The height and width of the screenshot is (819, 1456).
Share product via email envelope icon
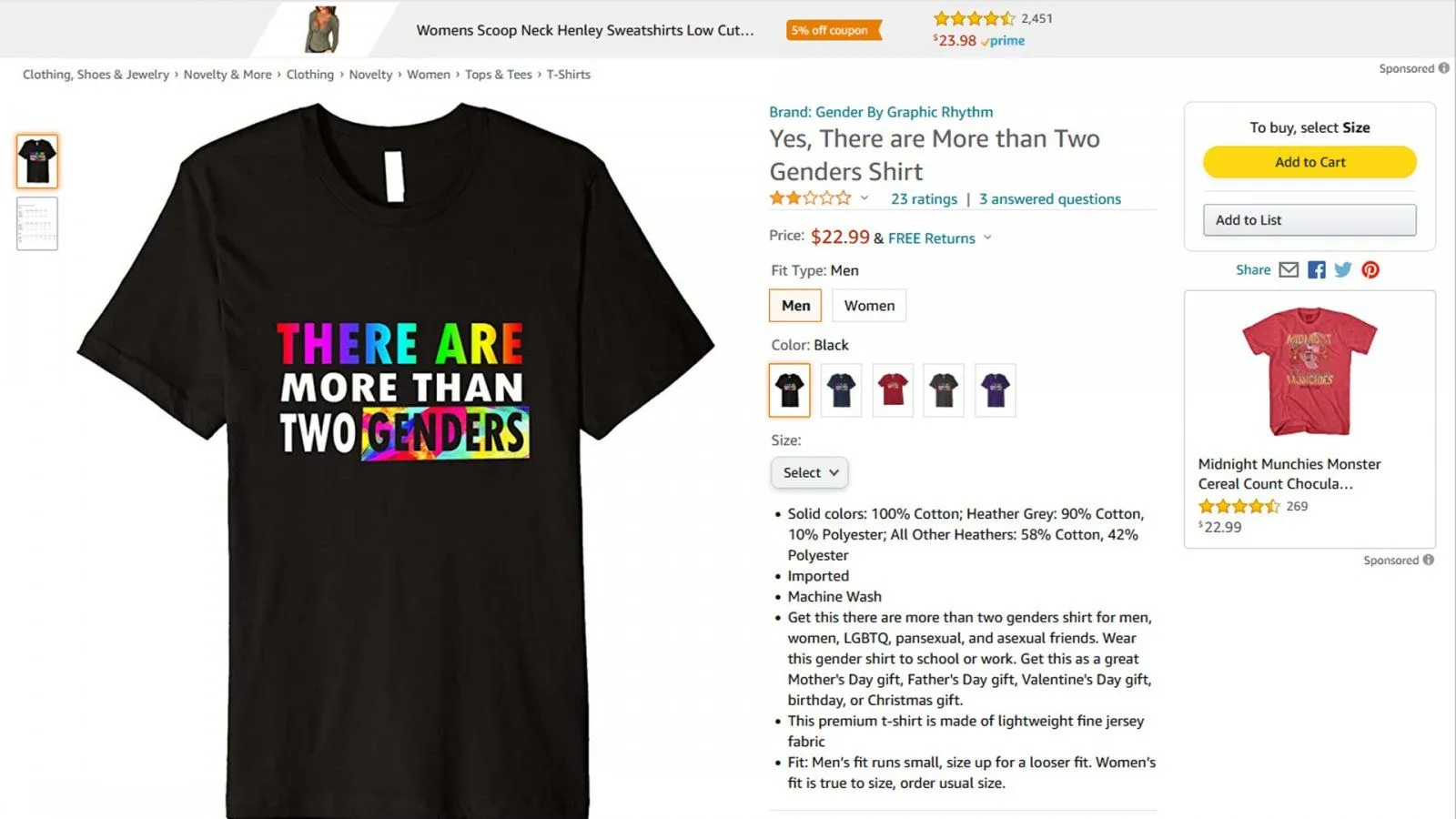point(1289,269)
